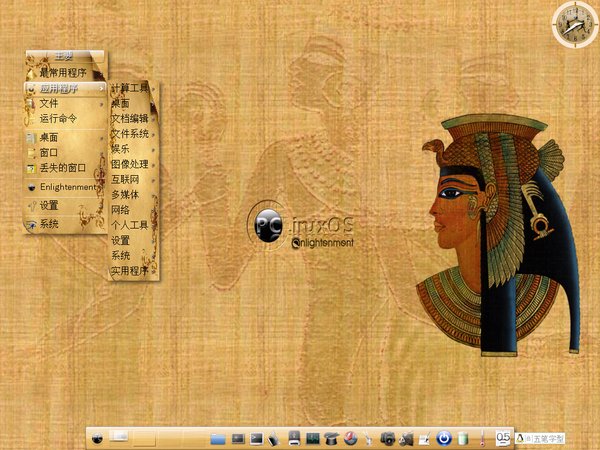This screenshot has width=600, height=450.
Task: Expand the 桌面 submenu in main menu
Action: pos(50,136)
